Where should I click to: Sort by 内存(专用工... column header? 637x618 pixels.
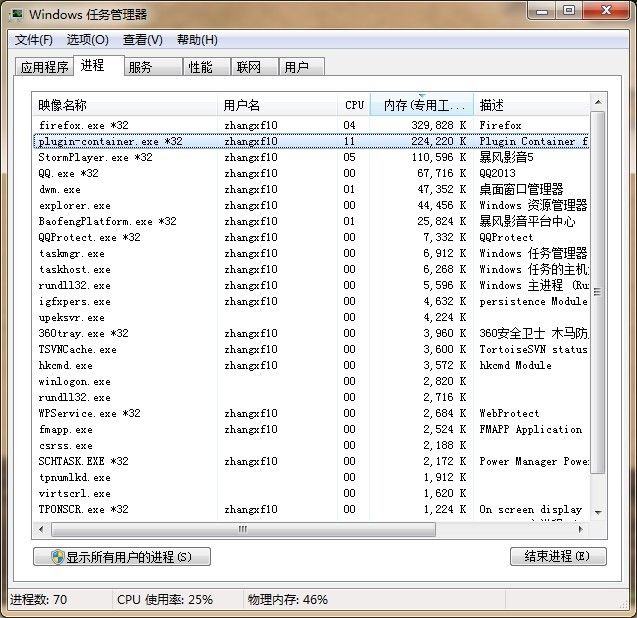pyautogui.click(x=422, y=105)
